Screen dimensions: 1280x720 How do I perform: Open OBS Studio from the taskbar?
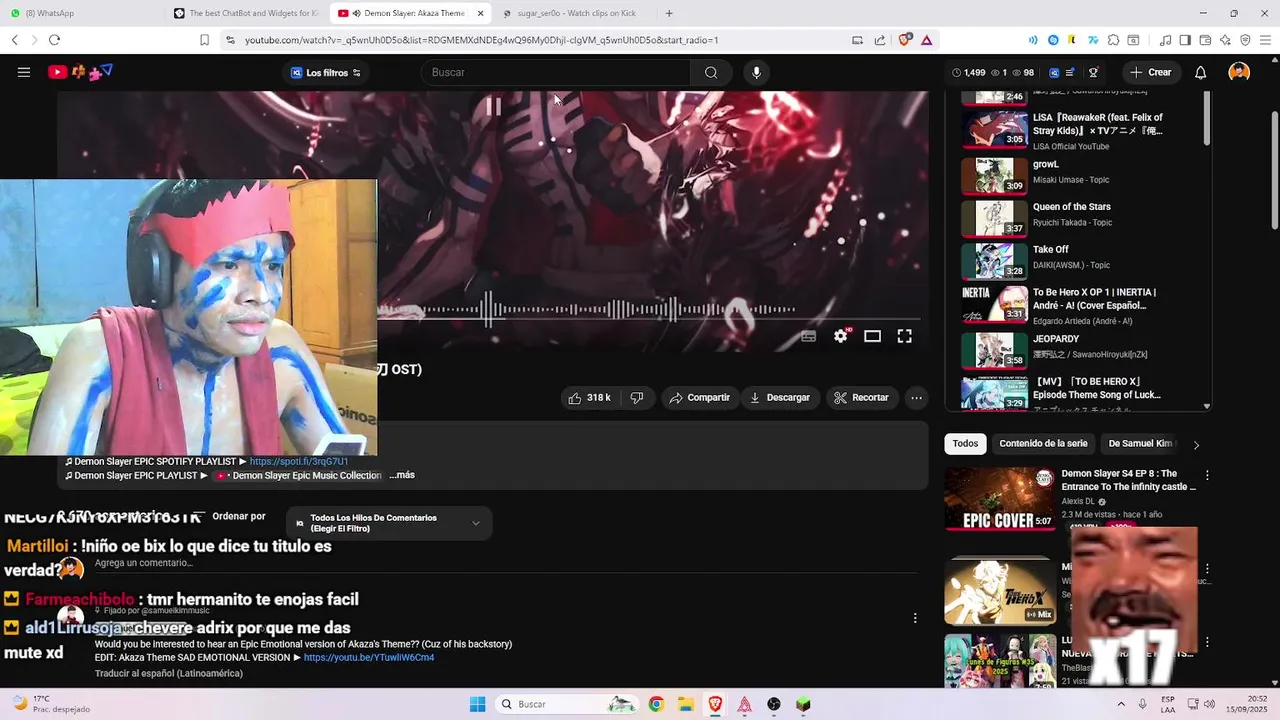(774, 704)
